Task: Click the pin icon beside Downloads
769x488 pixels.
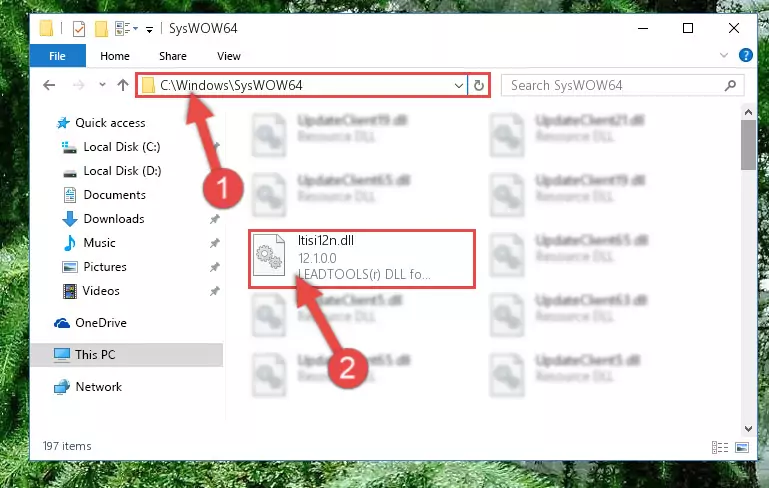Action: click(x=215, y=219)
